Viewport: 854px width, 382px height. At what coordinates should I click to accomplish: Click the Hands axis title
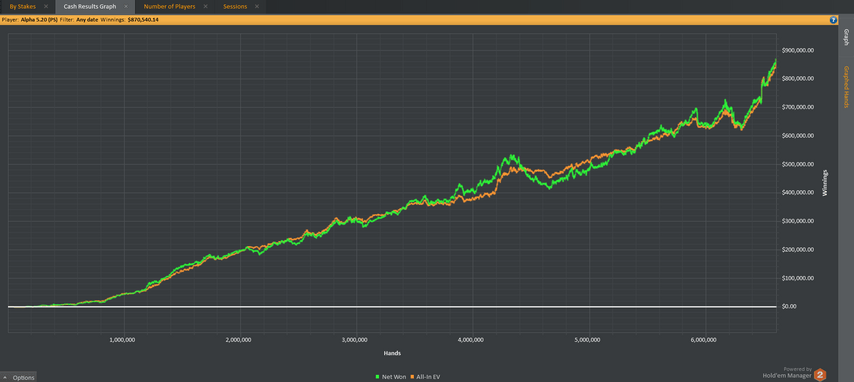tap(392, 353)
